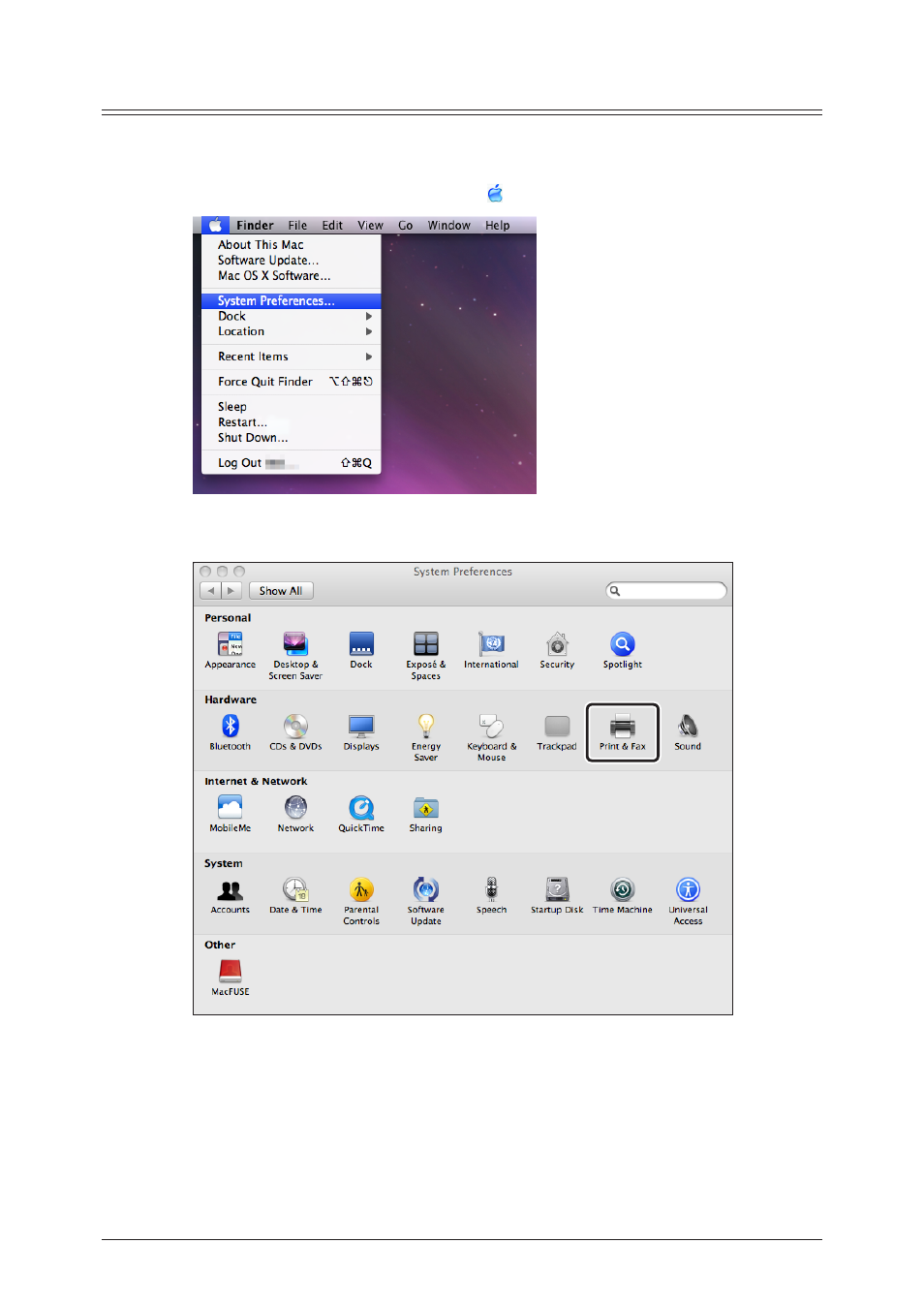Open the Trackpad preference pane
The height and width of the screenshot is (1305, 924).
click(x=557, y=732)
